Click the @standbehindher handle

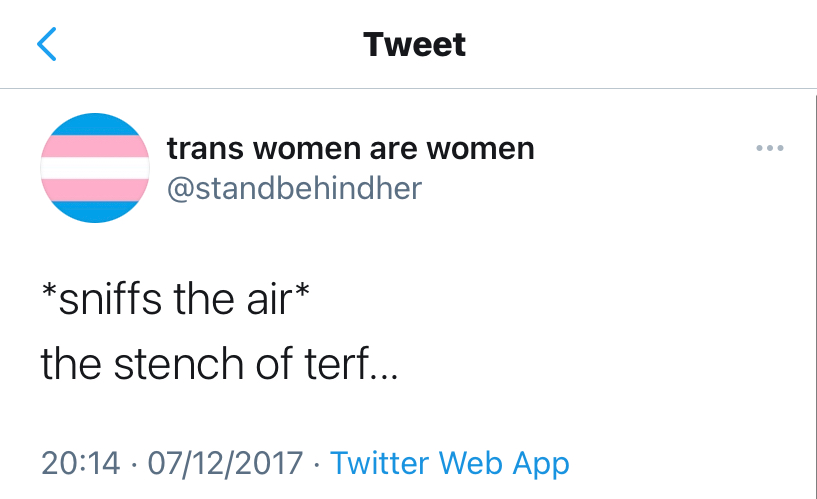tap(294, 187)
